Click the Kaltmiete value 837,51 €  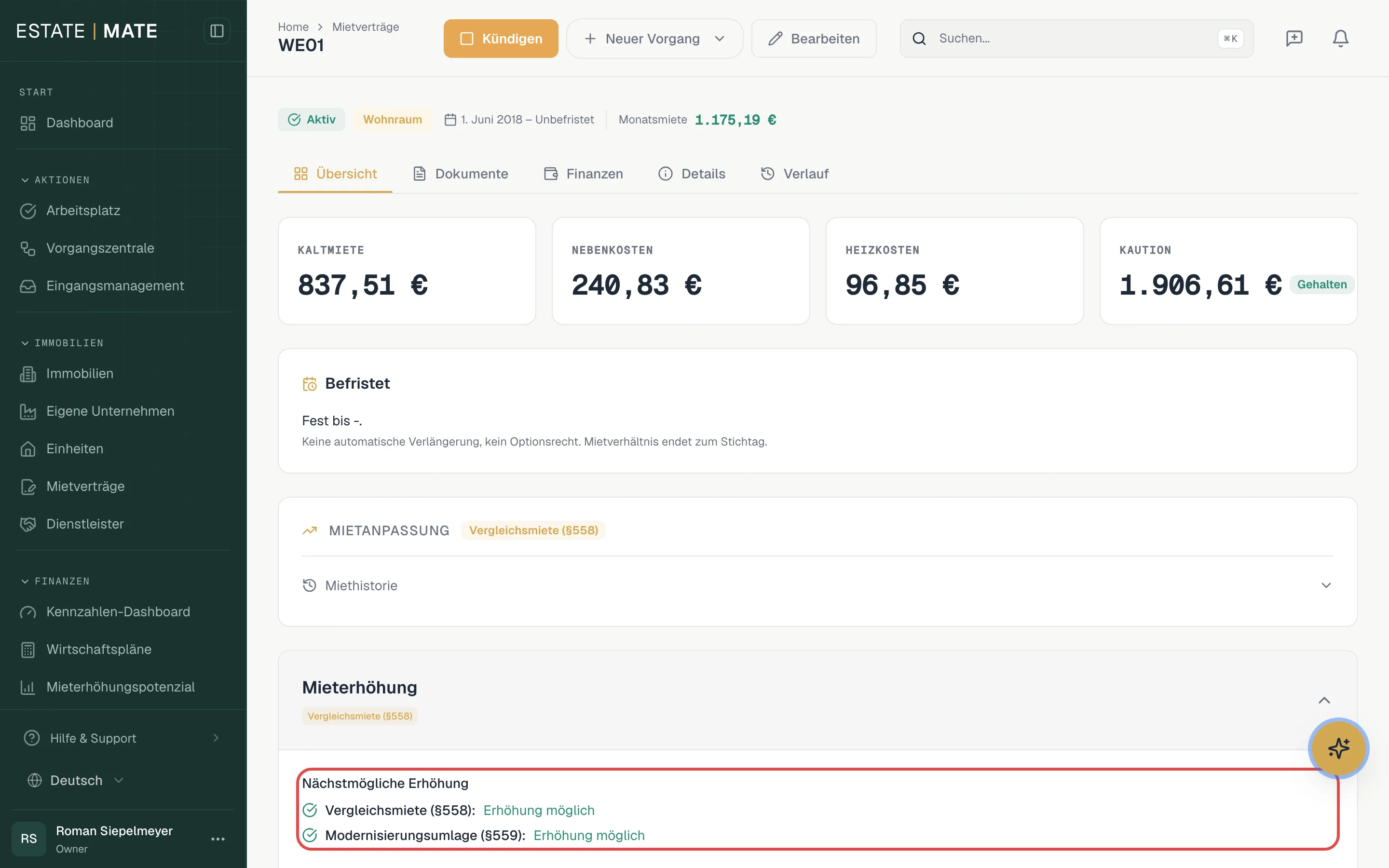point(363,285)
